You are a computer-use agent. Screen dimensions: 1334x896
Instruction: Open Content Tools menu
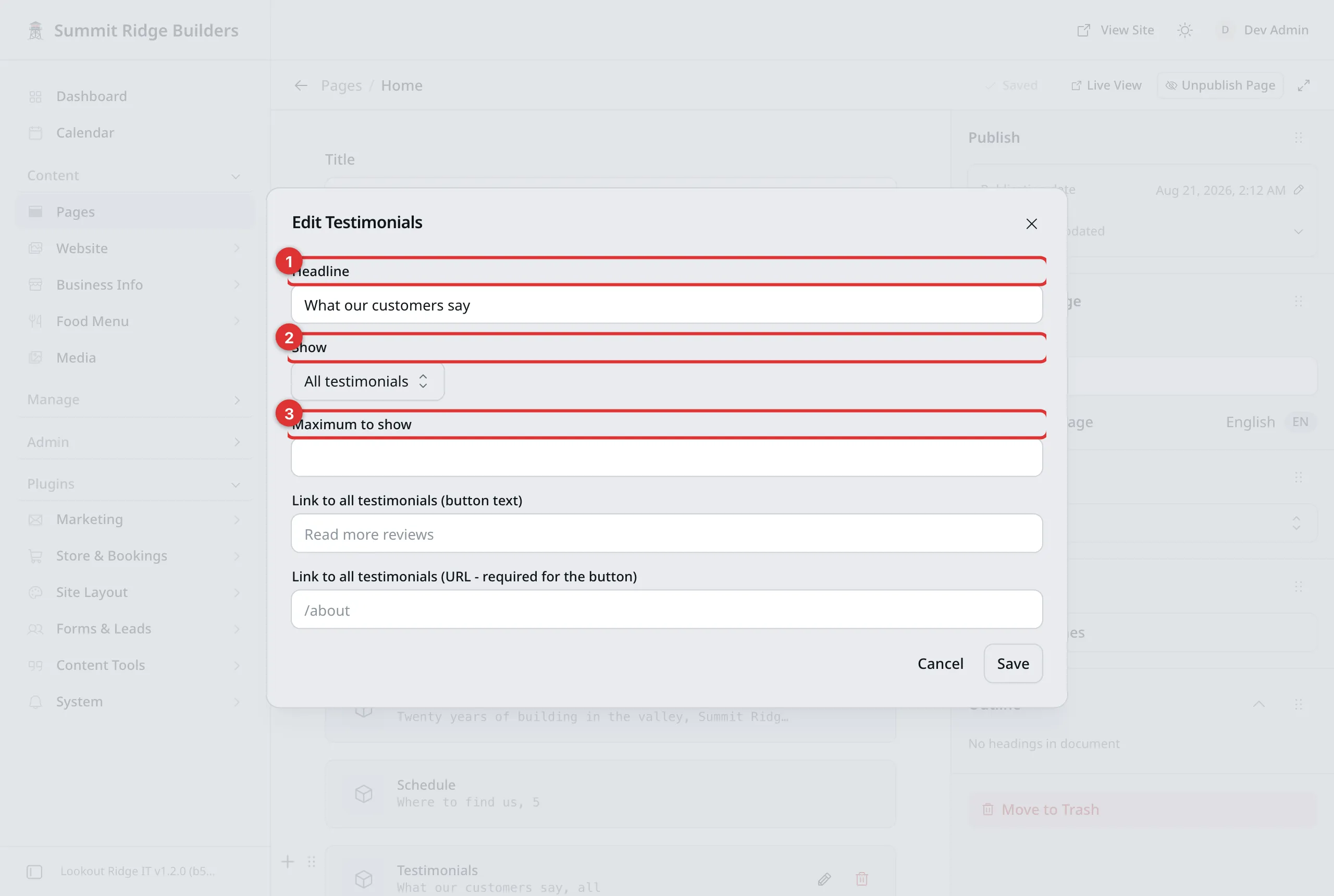tap(135, 665)
